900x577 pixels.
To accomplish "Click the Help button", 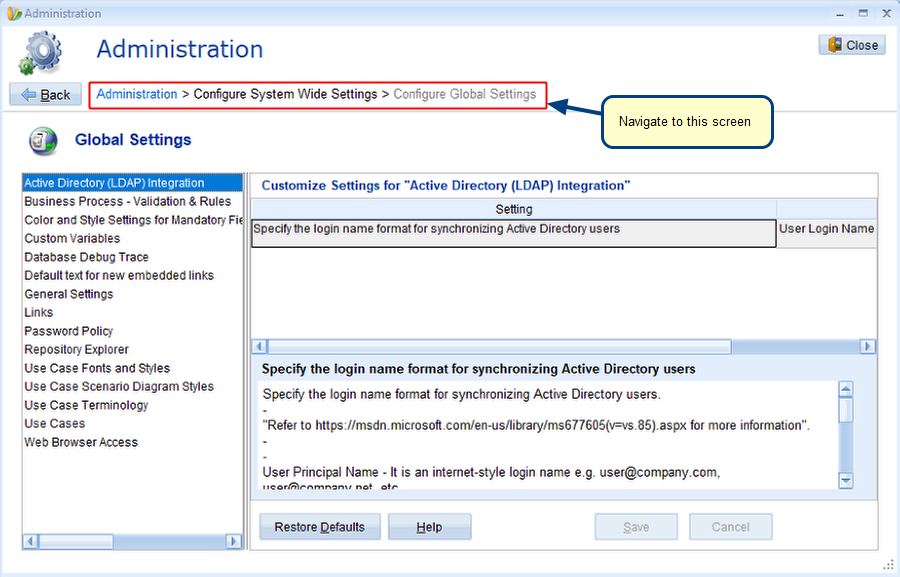I will pyautogui.click(x=429, y=527).
